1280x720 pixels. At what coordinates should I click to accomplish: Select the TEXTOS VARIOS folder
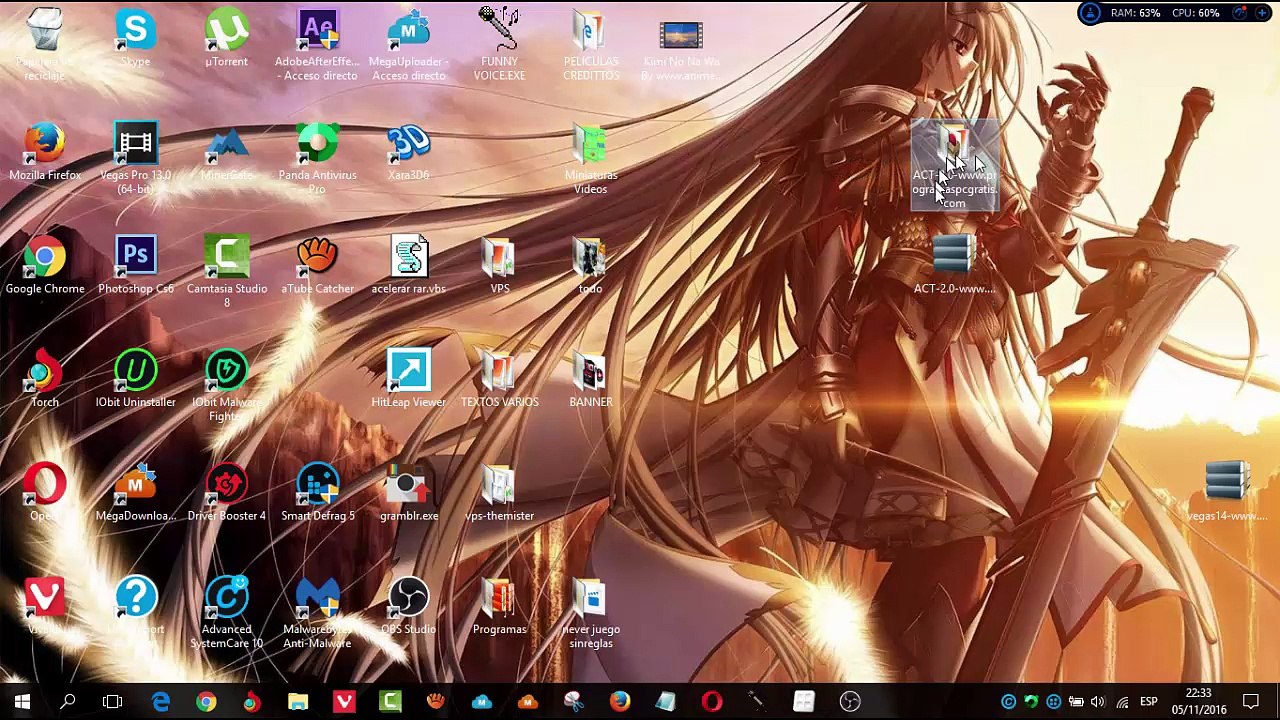499,379
